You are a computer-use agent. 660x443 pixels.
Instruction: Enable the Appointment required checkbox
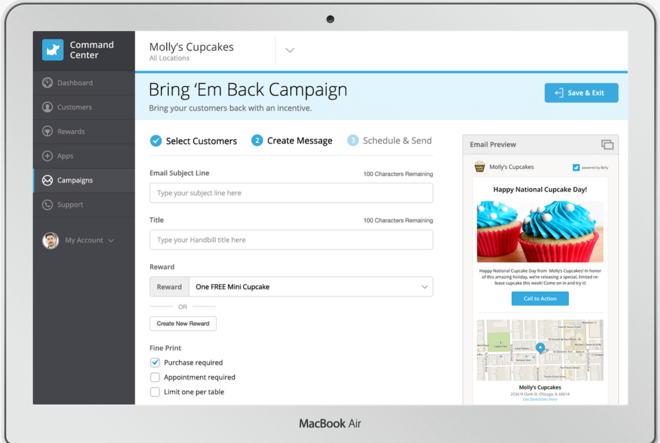[155, 378]
